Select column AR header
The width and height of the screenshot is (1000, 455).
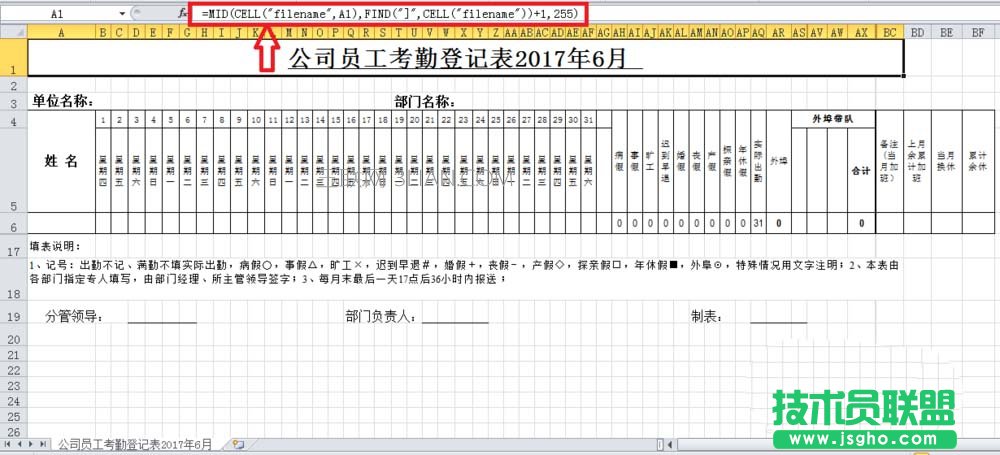(x=778, y=32)
